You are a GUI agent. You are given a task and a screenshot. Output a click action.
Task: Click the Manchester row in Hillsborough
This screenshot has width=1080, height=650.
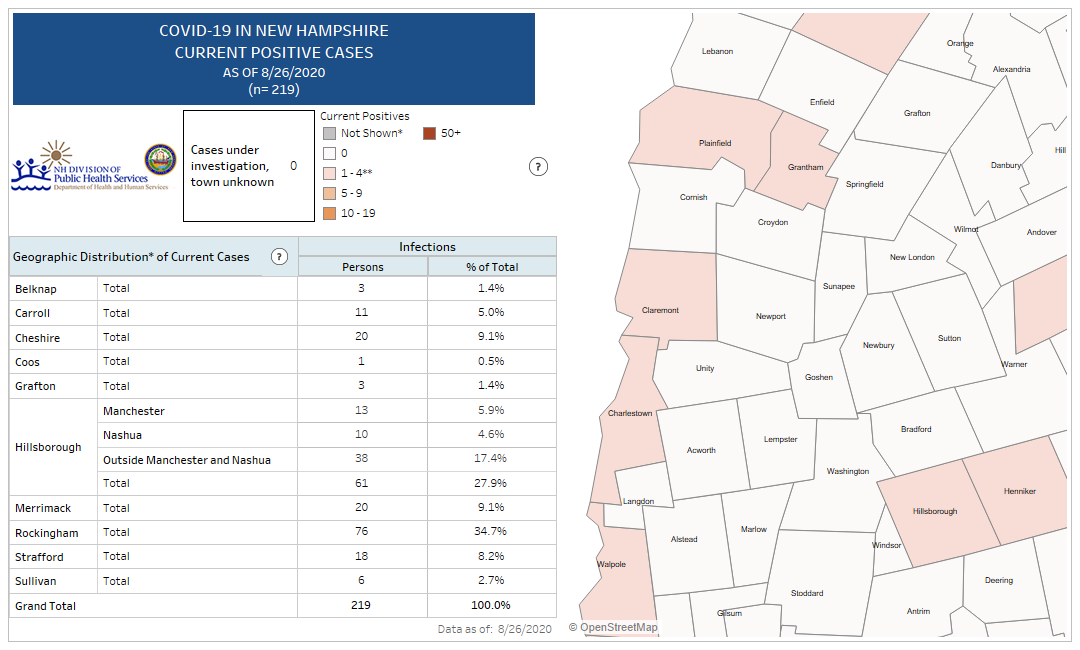(x=134, y=411)
